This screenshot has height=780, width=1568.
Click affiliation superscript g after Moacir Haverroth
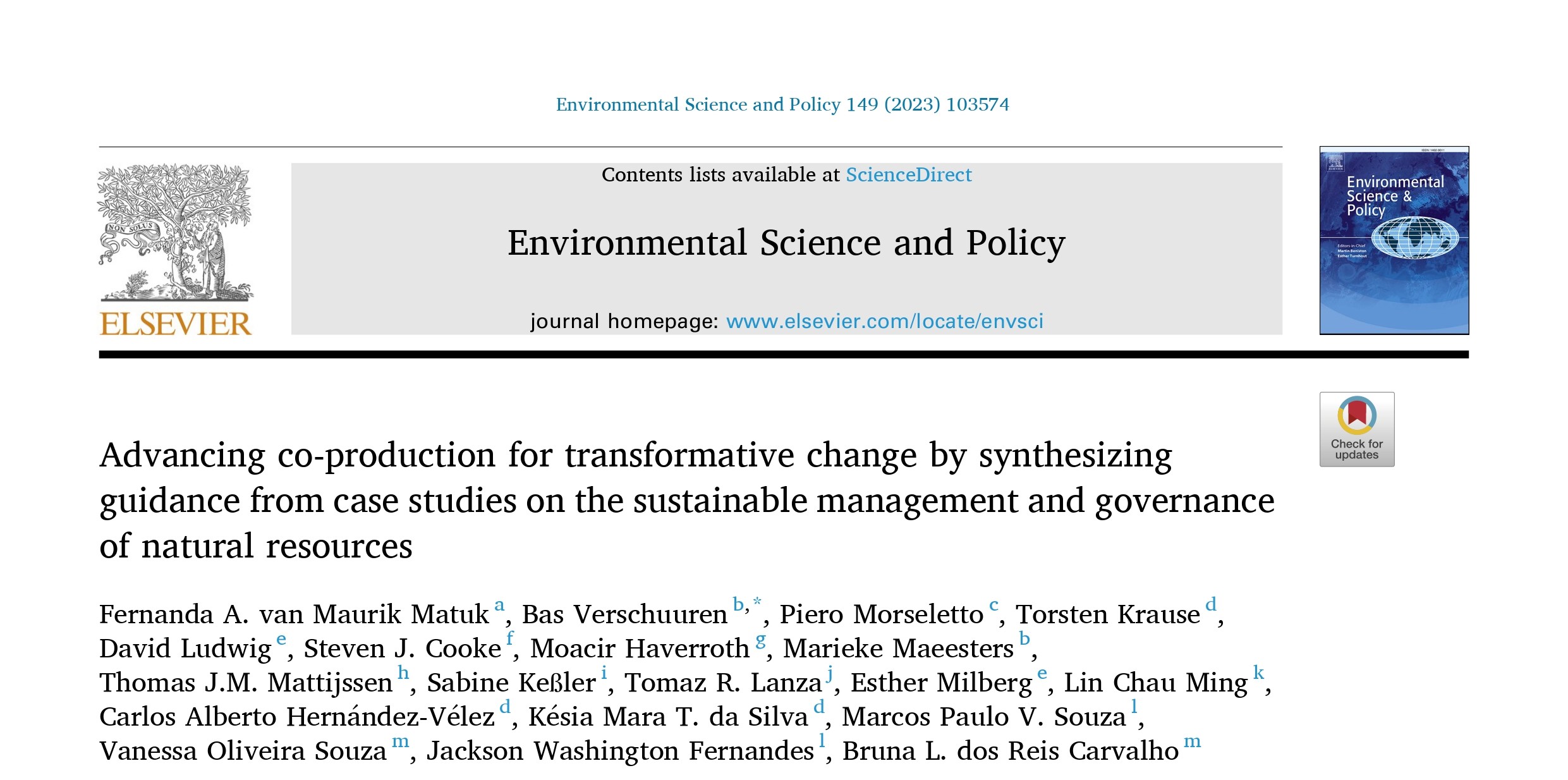(x=760, y=640)
